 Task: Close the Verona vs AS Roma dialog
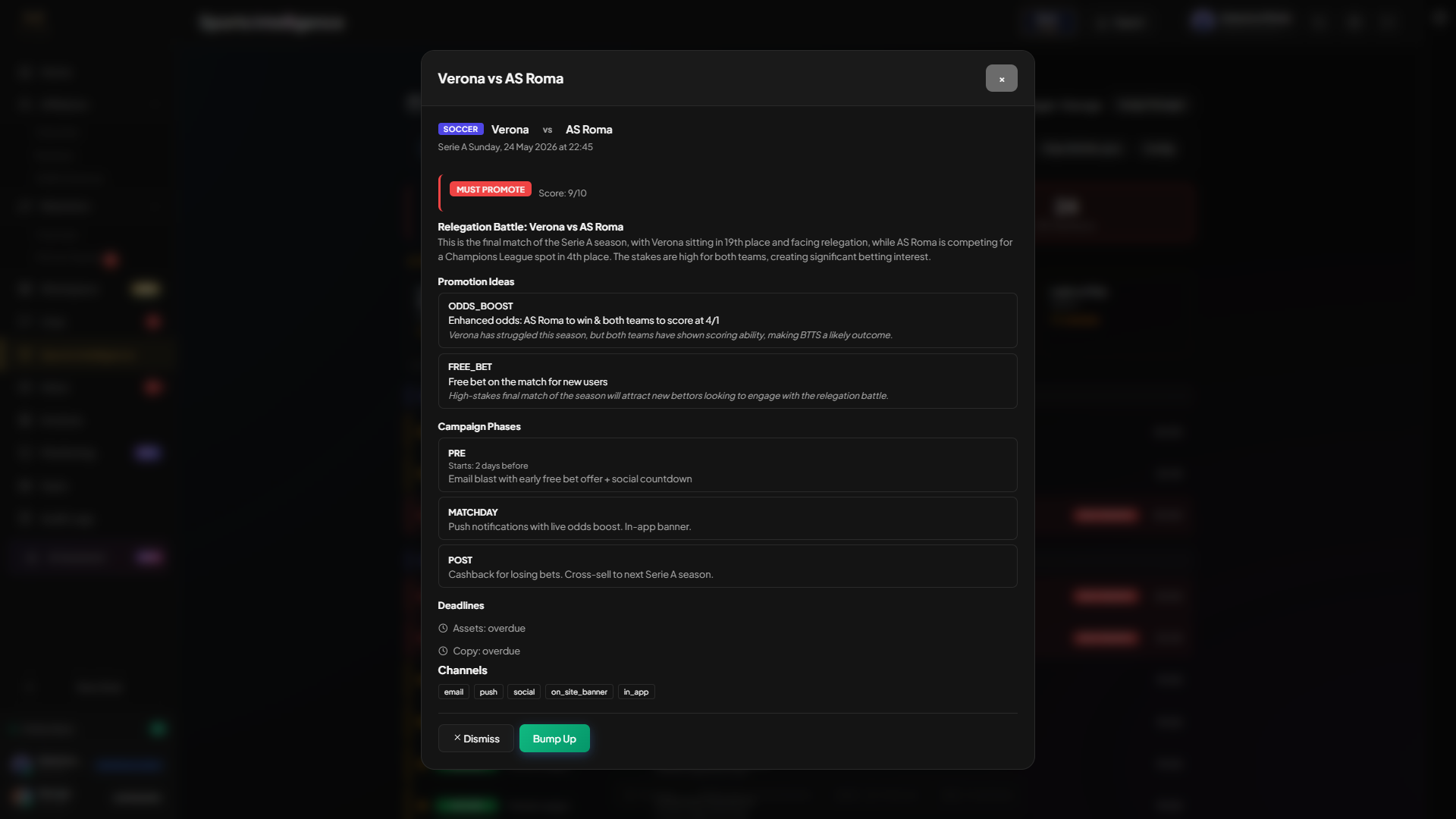1001,78
